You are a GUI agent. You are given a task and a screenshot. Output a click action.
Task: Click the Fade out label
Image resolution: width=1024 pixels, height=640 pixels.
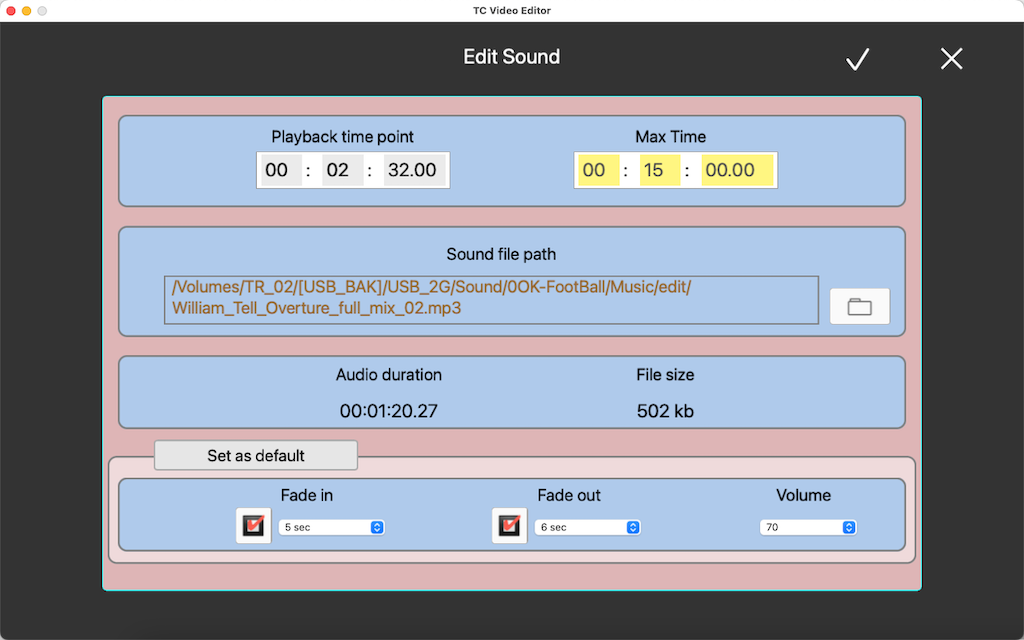[569, 495]
